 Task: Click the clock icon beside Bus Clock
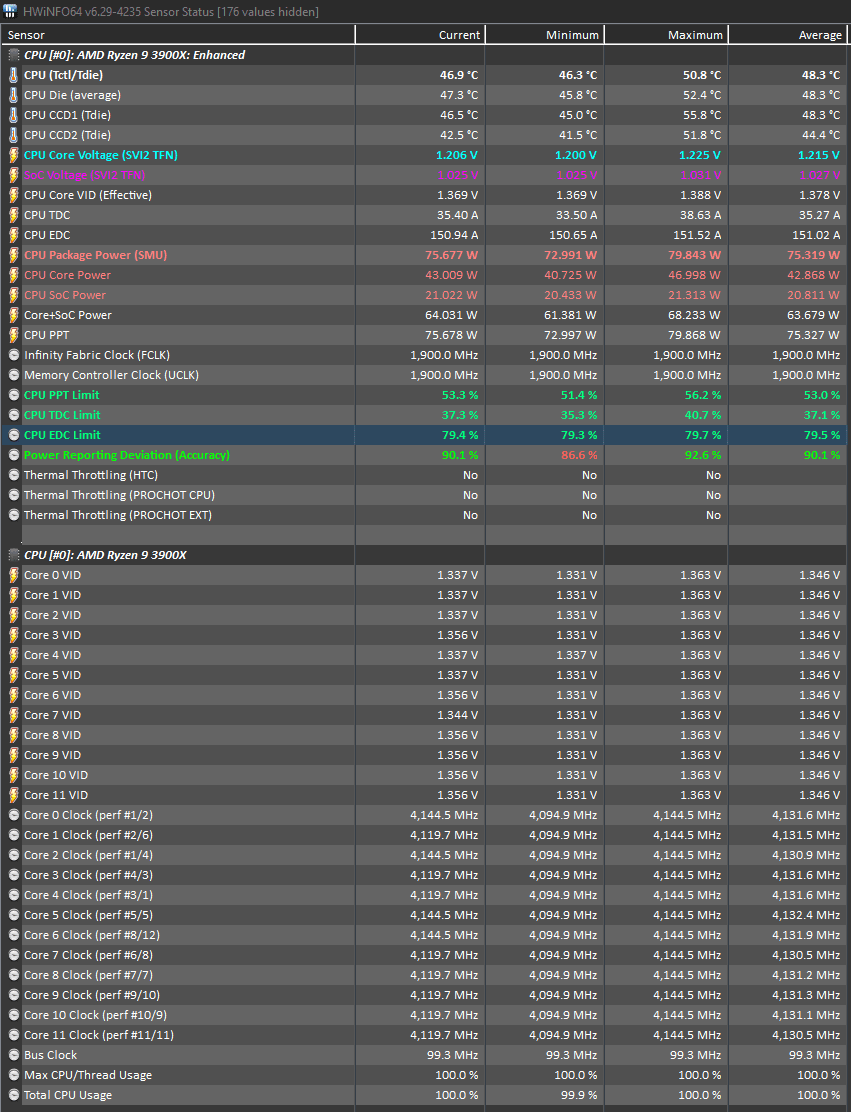[x=13, y=1055]
